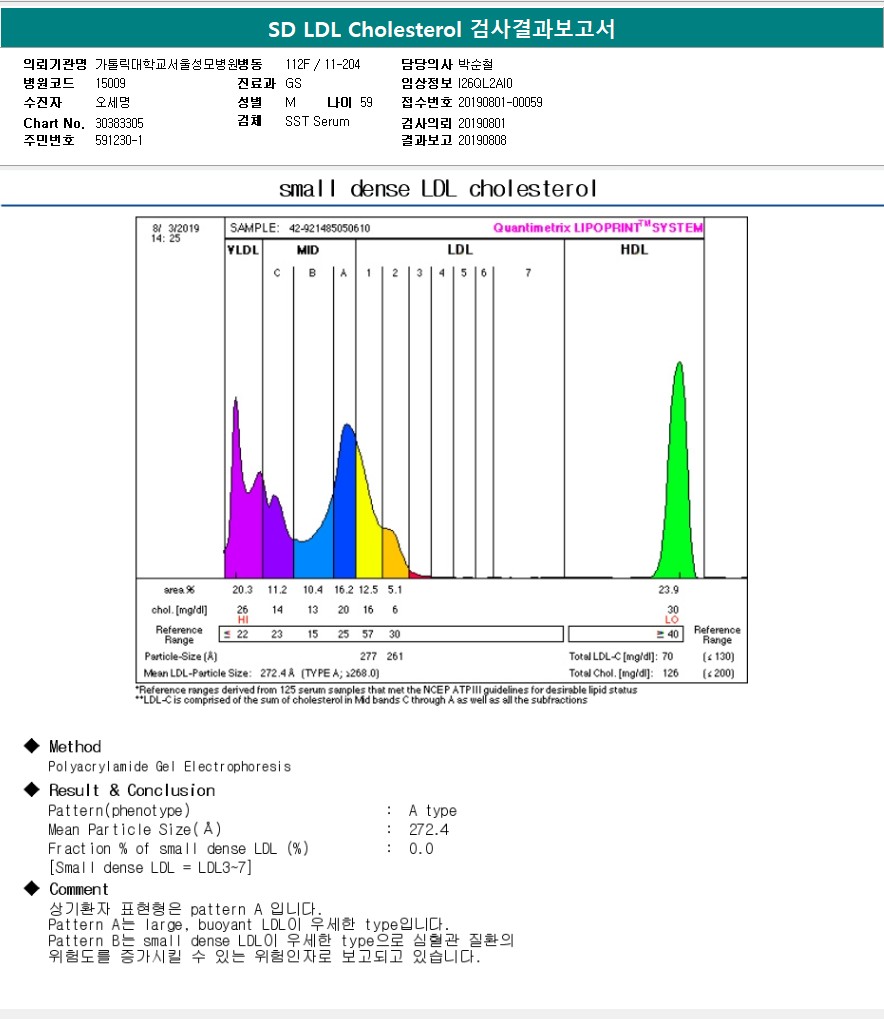
Task: Select the small dense LDL fraction '0.0'
Action: [421, 849]
